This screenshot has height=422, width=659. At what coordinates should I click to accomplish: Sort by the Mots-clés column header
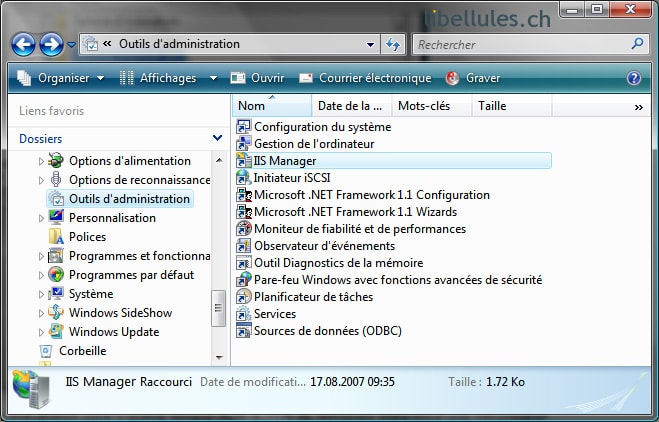coord(432,106)
